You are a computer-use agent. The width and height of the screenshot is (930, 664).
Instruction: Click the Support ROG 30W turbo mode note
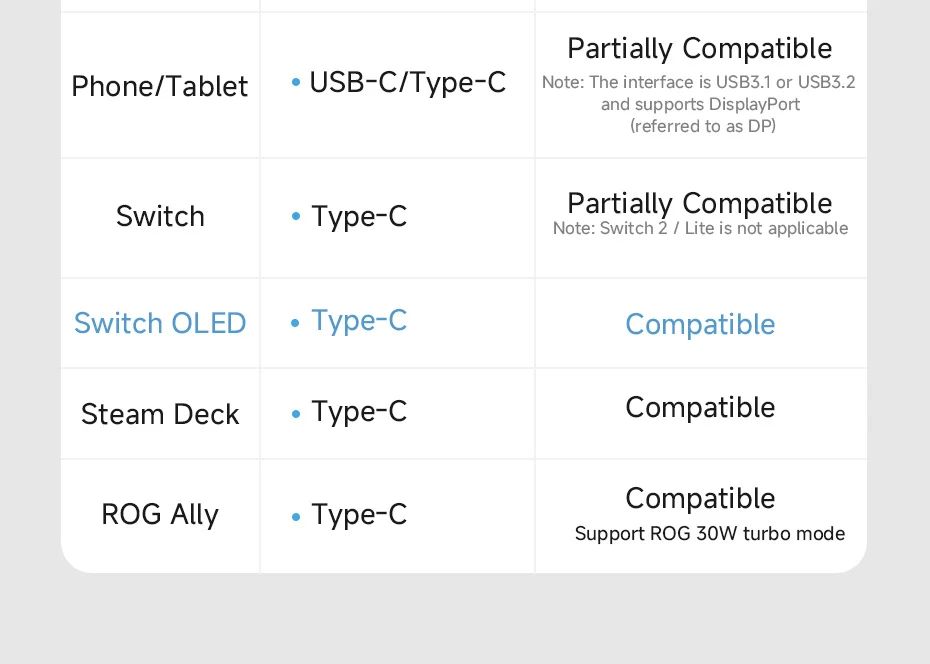point(709,534)
